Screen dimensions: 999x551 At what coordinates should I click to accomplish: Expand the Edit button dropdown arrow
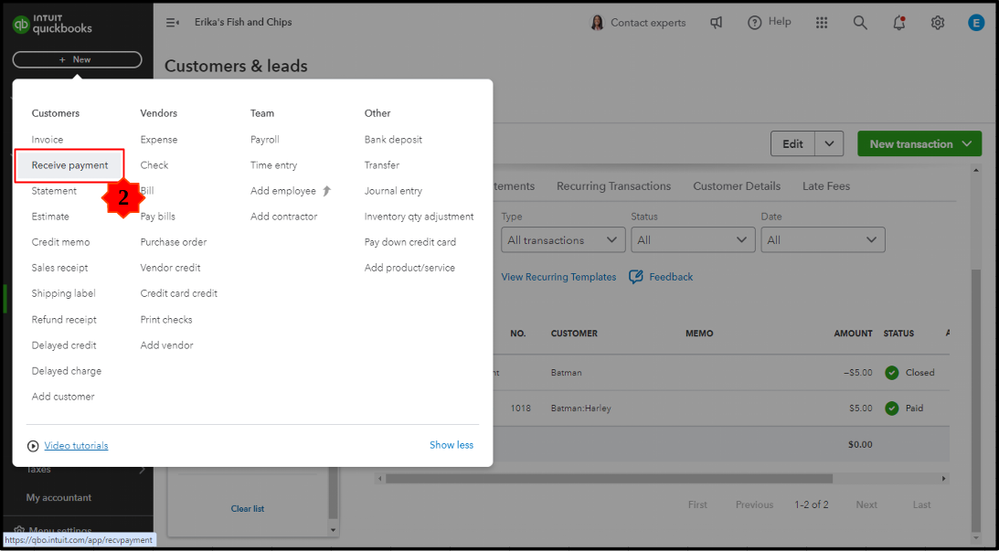point(829,144)
